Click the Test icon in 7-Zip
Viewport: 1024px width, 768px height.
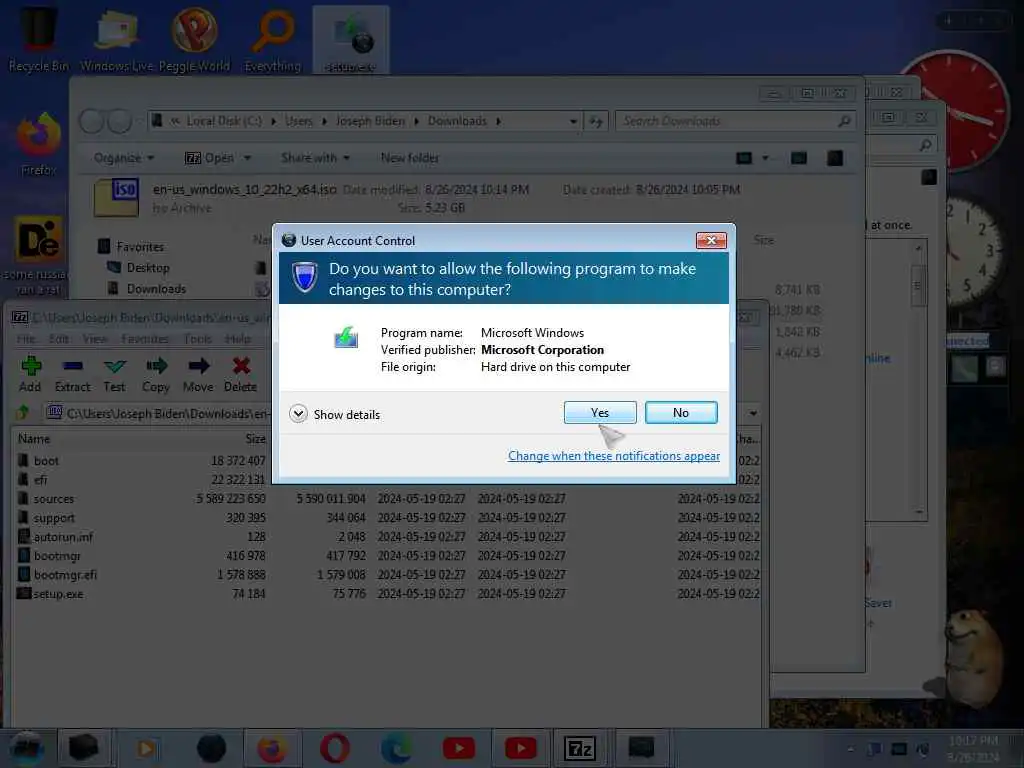(114, 374)
